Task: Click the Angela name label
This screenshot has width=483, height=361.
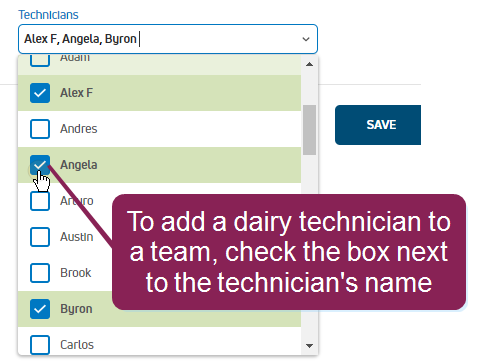Action: tap(79, 165)
